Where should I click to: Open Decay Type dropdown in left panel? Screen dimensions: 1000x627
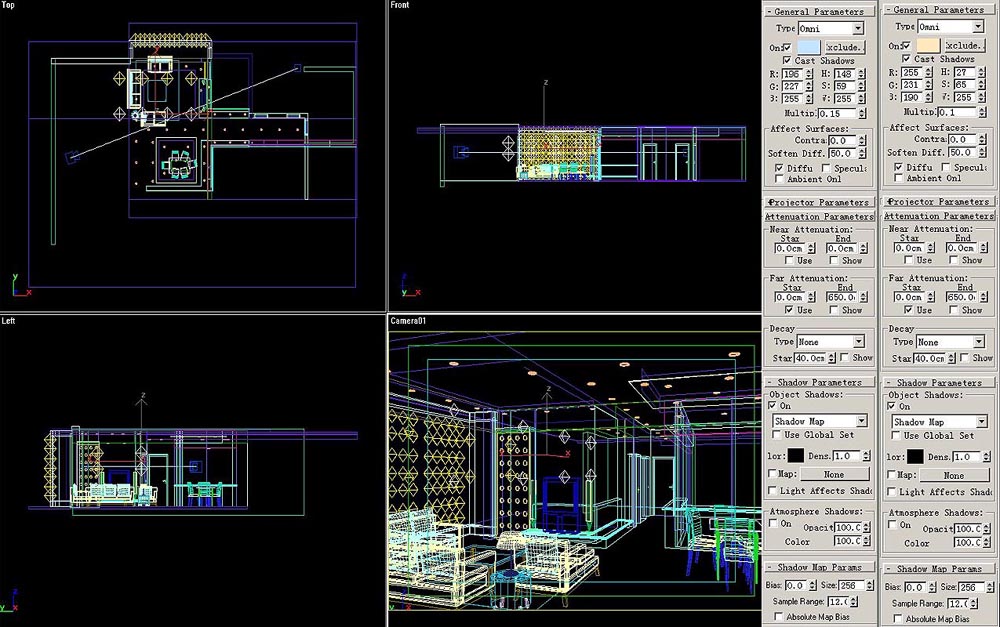click(x=830, y=342)
